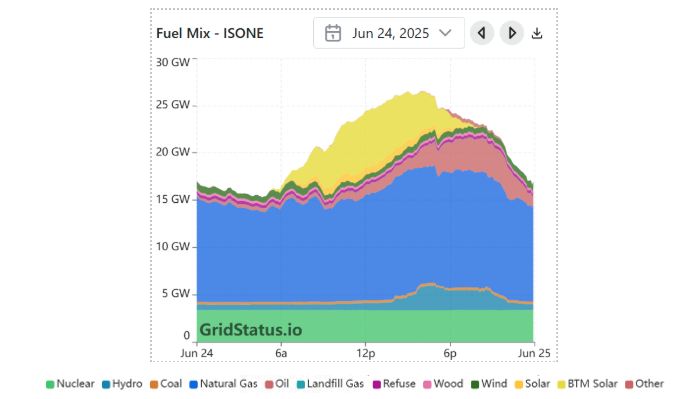Click the 10 GW axis label
685x399 pixels.
pos(173,246)
